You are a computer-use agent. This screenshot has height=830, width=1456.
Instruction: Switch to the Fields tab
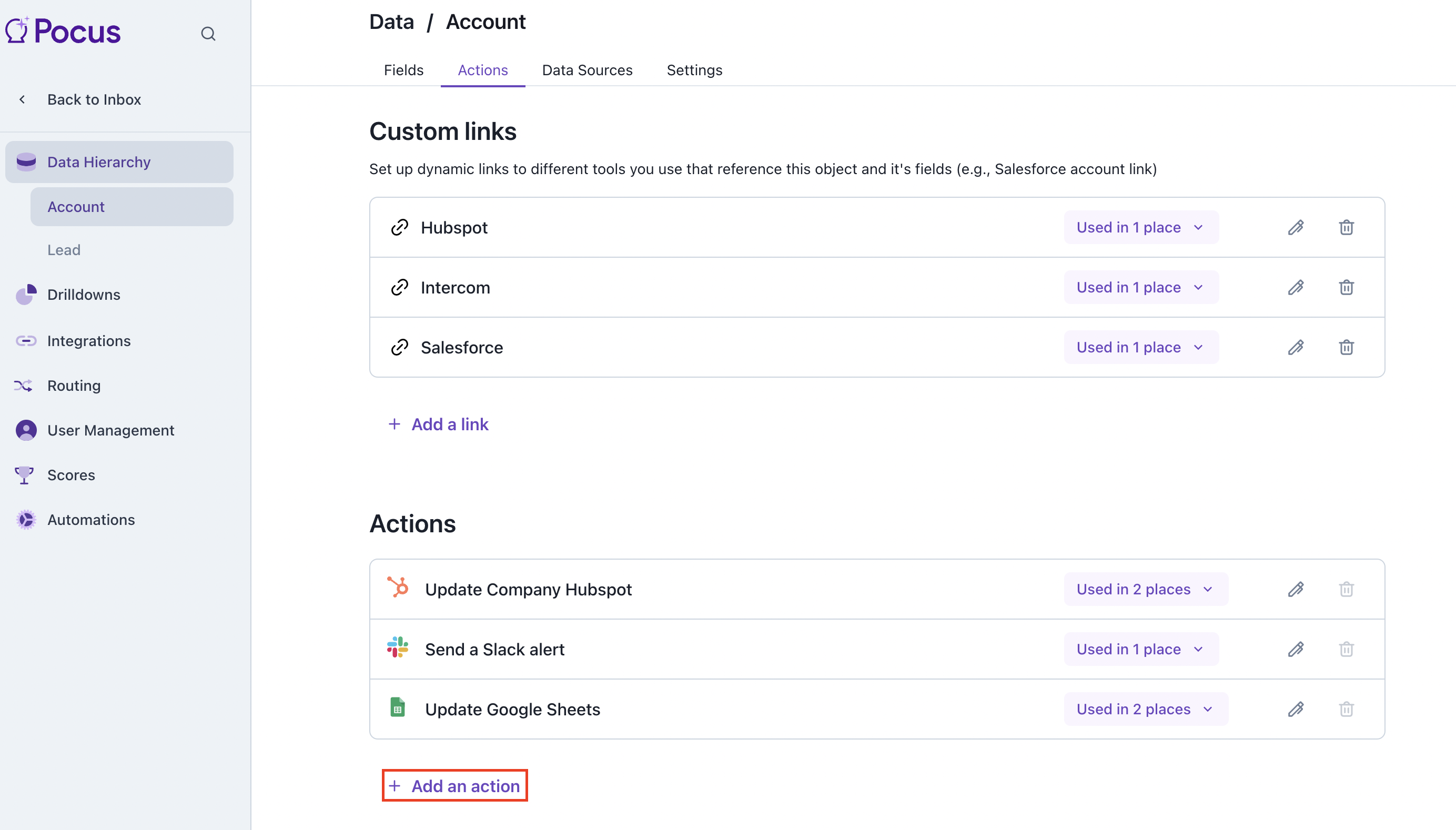[x=403, y=70]
